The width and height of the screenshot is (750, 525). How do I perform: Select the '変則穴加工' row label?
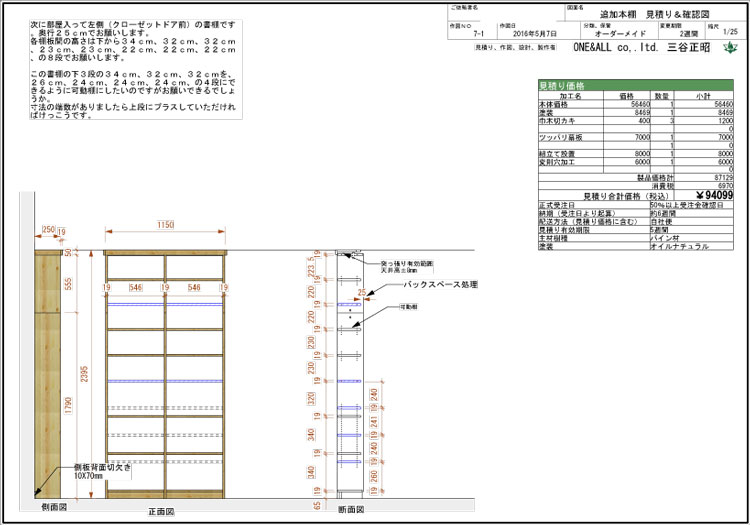pos(557,162)
